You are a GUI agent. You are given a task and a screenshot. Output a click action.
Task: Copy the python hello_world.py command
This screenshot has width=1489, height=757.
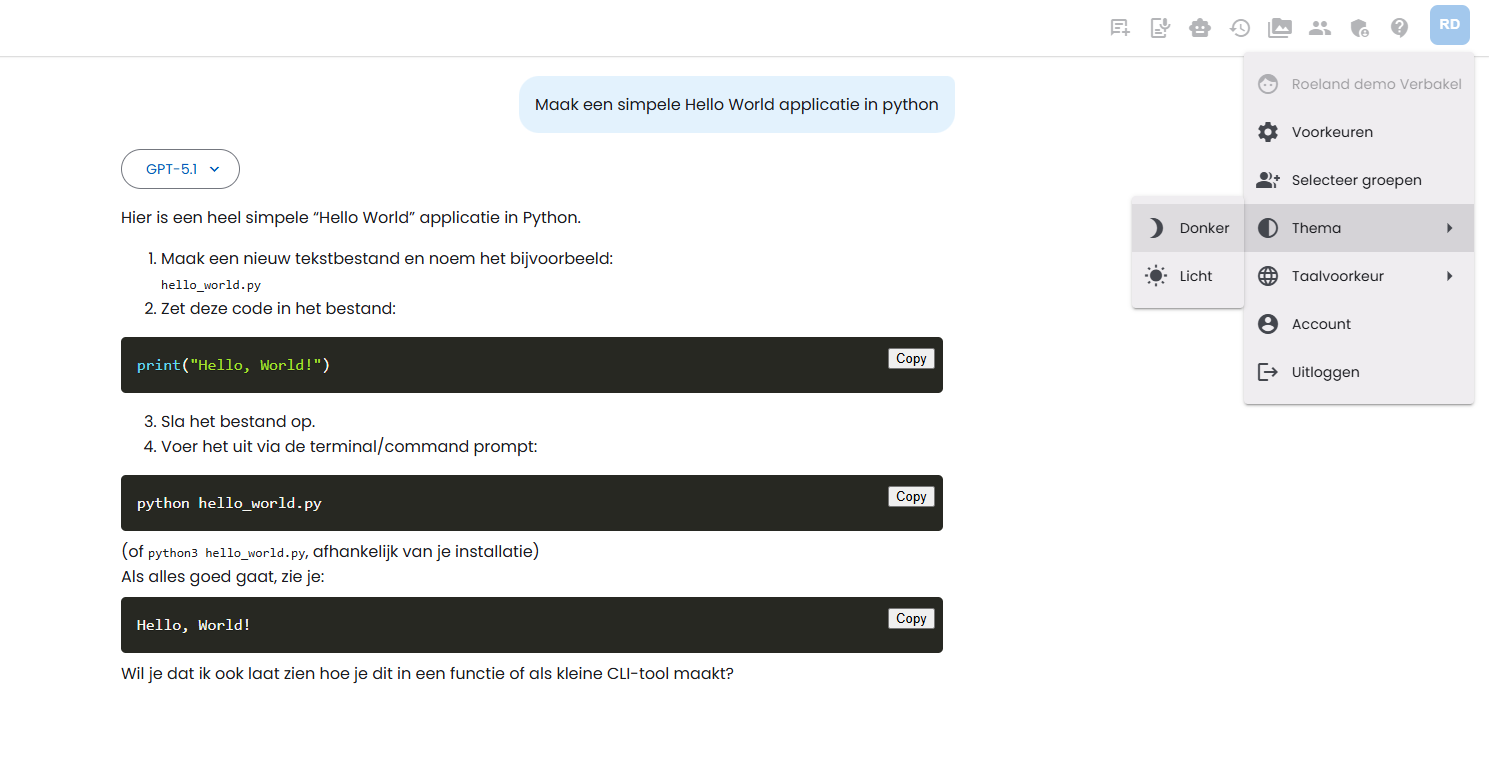coord(911,497)
